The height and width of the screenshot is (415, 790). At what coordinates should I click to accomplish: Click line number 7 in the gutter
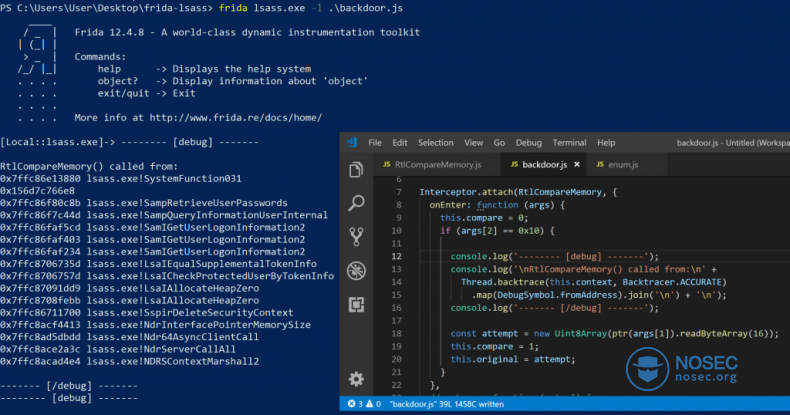click(399, 192)
